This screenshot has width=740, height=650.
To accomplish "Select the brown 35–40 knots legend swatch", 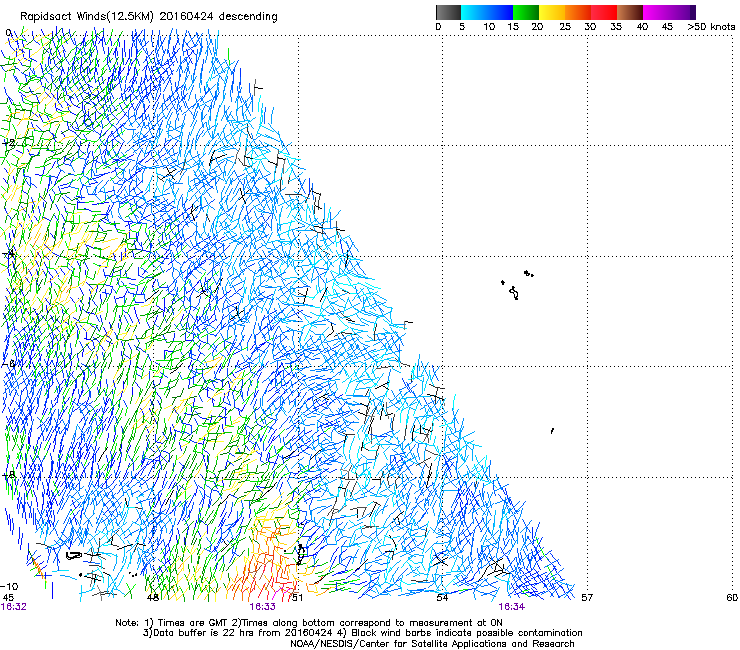I will [630, 12].
